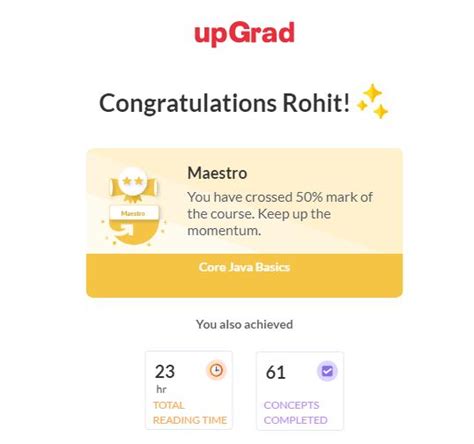This screenshot has height=444, width=474.
Task: Click the two-star ribbon on the badge
Action: tap(133, 186)
